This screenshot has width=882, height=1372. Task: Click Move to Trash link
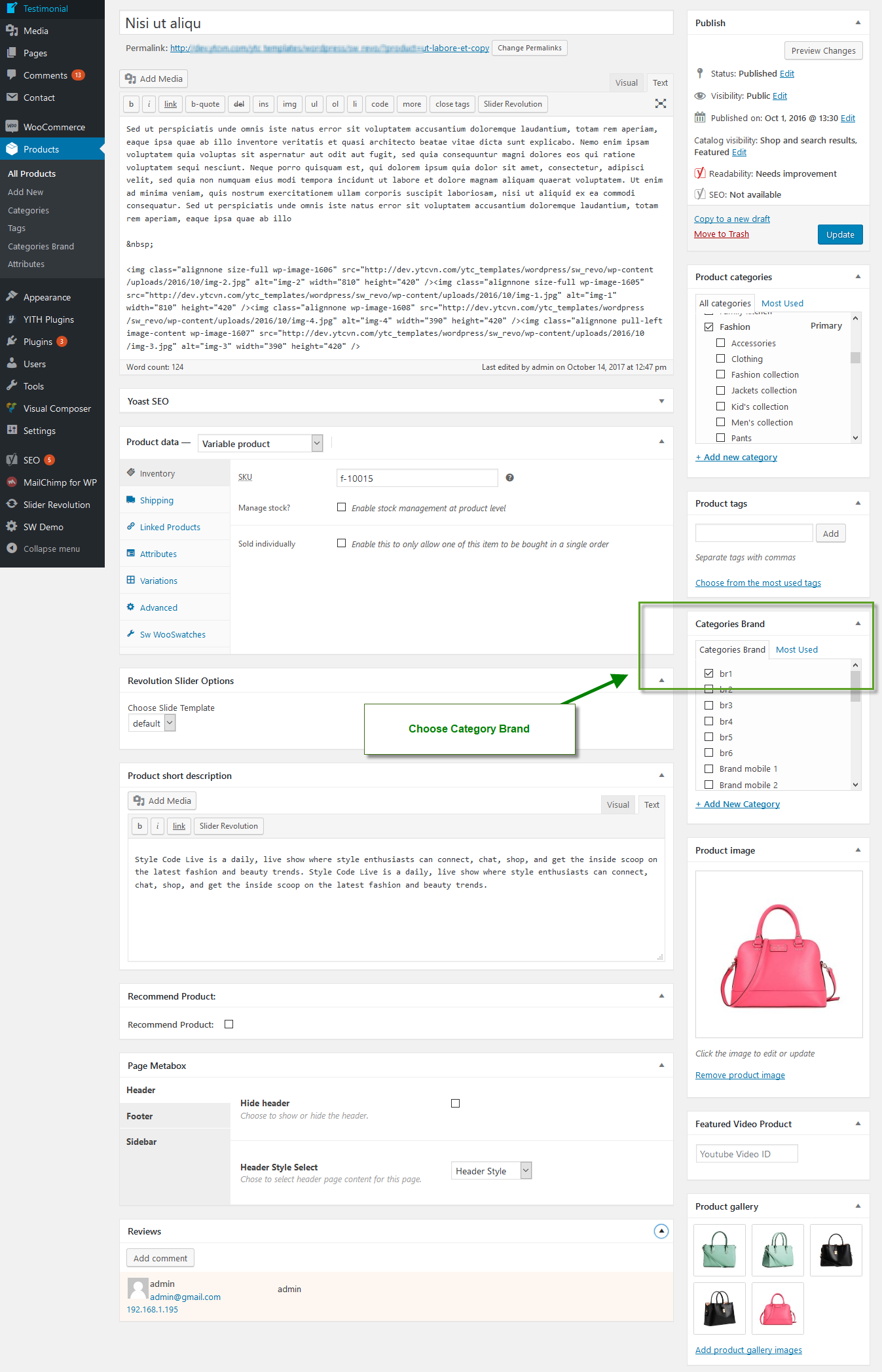(721, 234)
